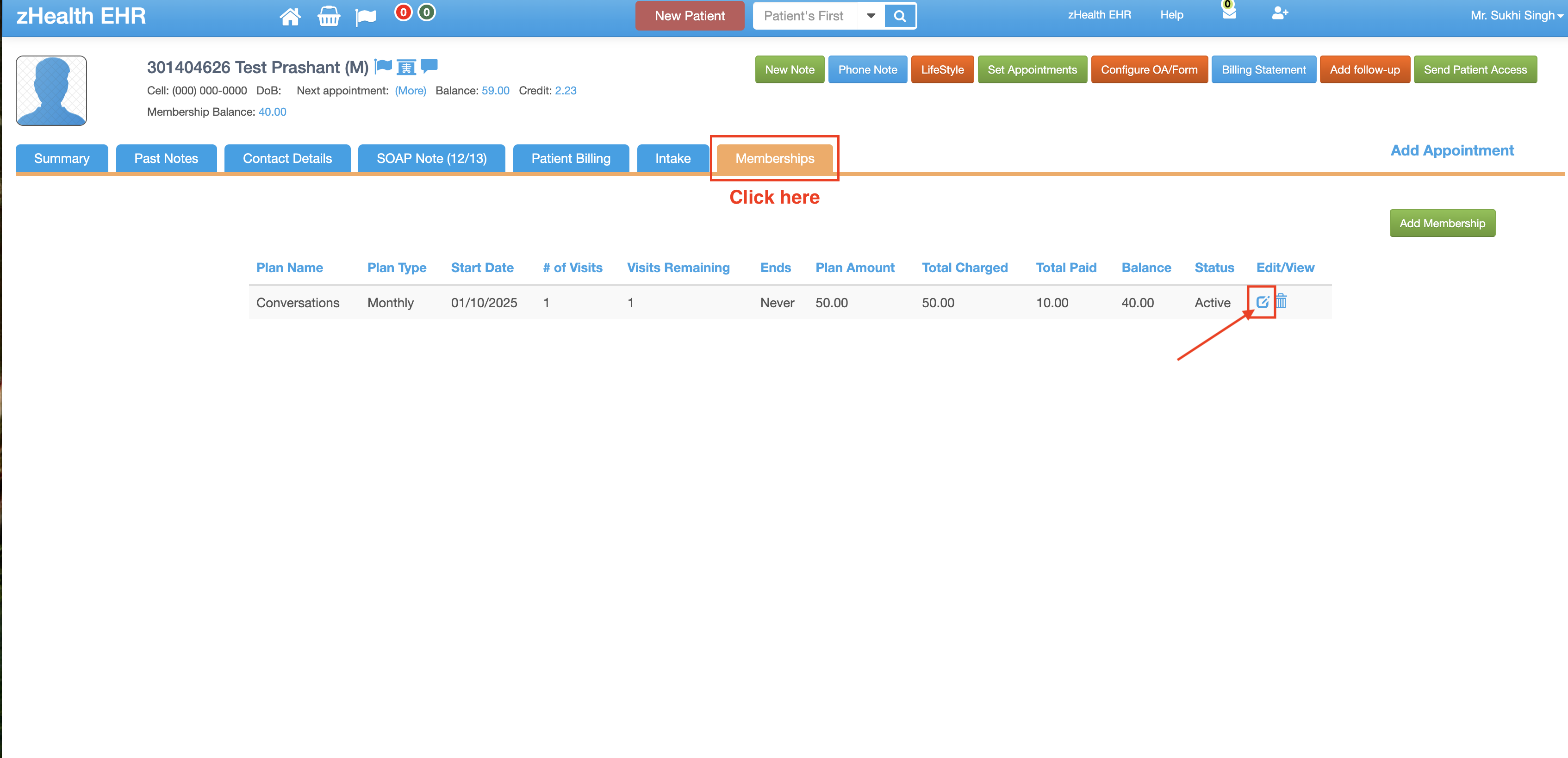Click the Never cell under Ends
The height and width of the screenshot is (758, 1568).
click(778, 303)
